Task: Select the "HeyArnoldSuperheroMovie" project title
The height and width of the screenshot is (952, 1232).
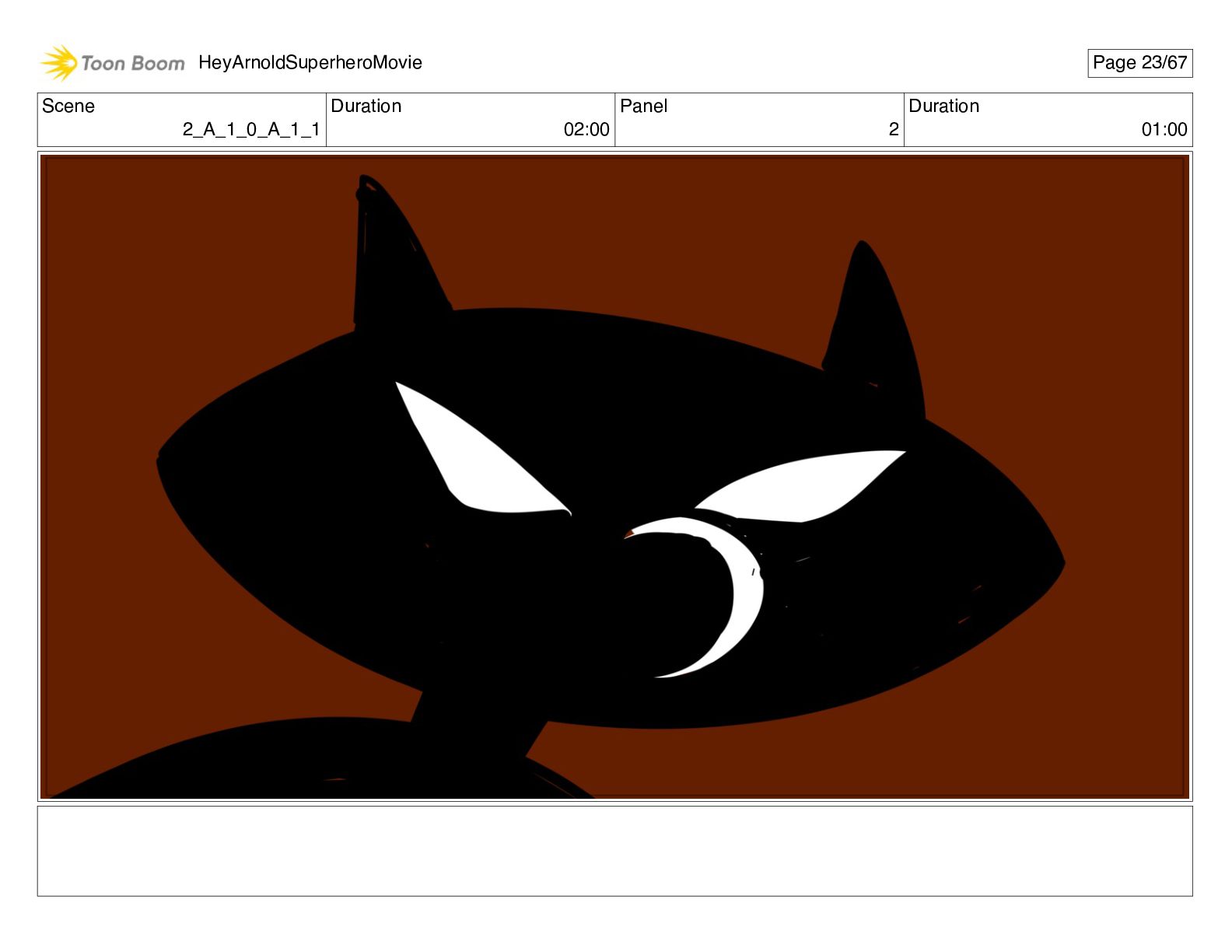Action: [310, 62]
